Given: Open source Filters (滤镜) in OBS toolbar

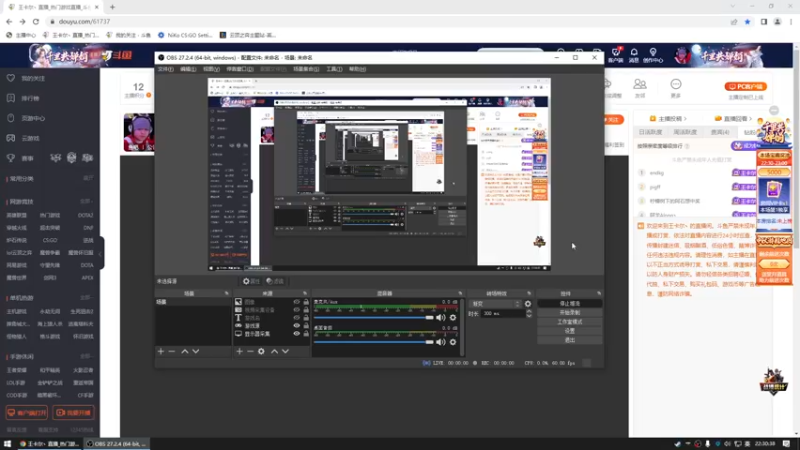Looking at the screenshot, I should click(x=276, y=281).
